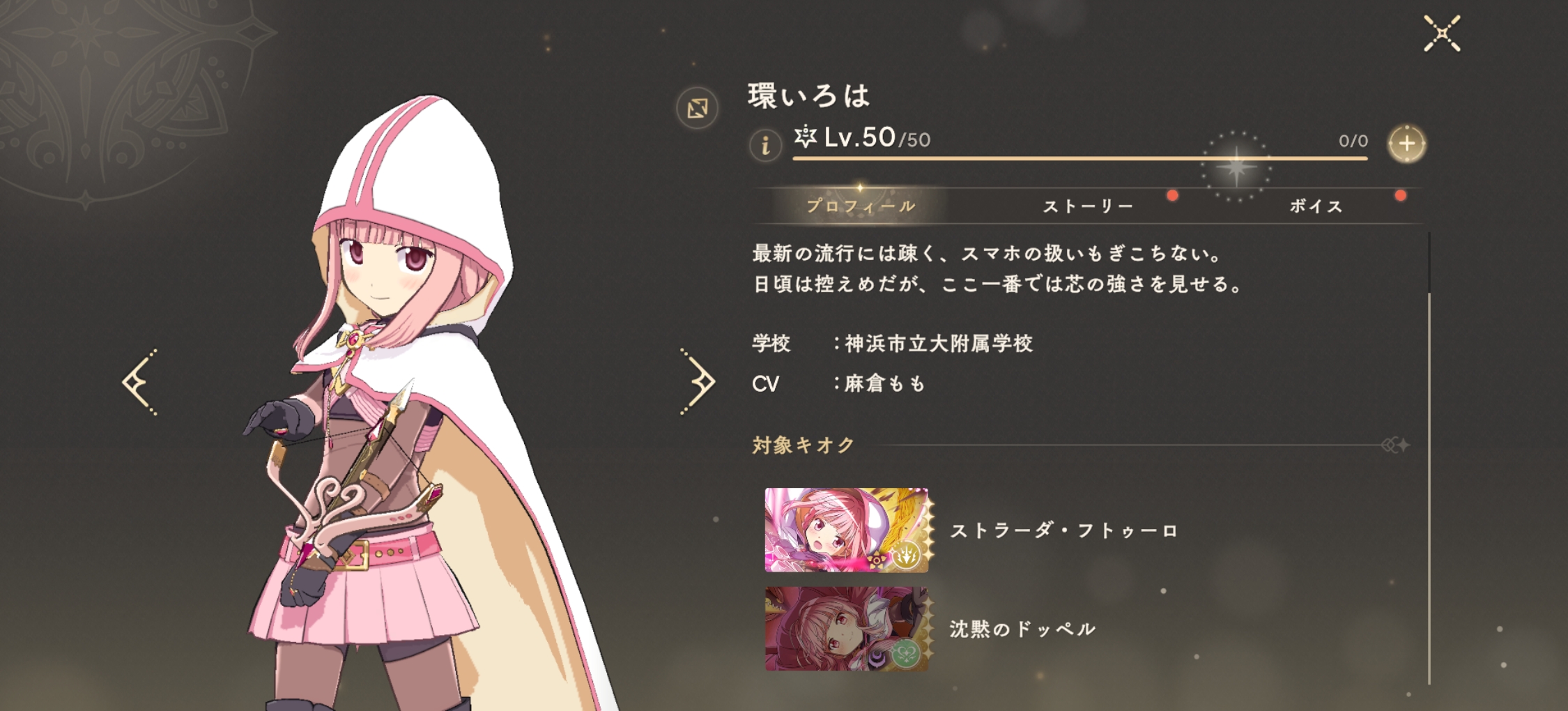1568x711 pixels.
Task: Open the ボイス tab
Action: coord(1316,206)
